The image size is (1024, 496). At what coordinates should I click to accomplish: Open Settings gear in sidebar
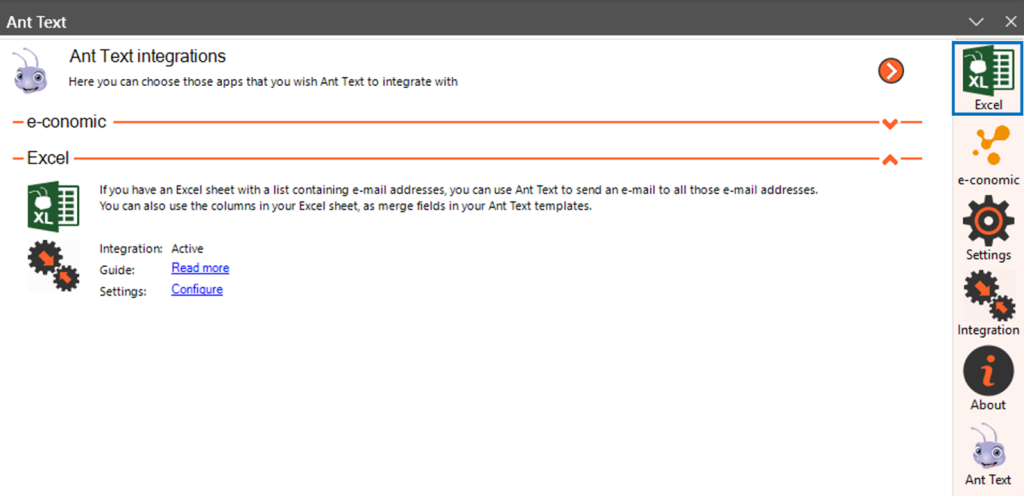coord(988,229)
